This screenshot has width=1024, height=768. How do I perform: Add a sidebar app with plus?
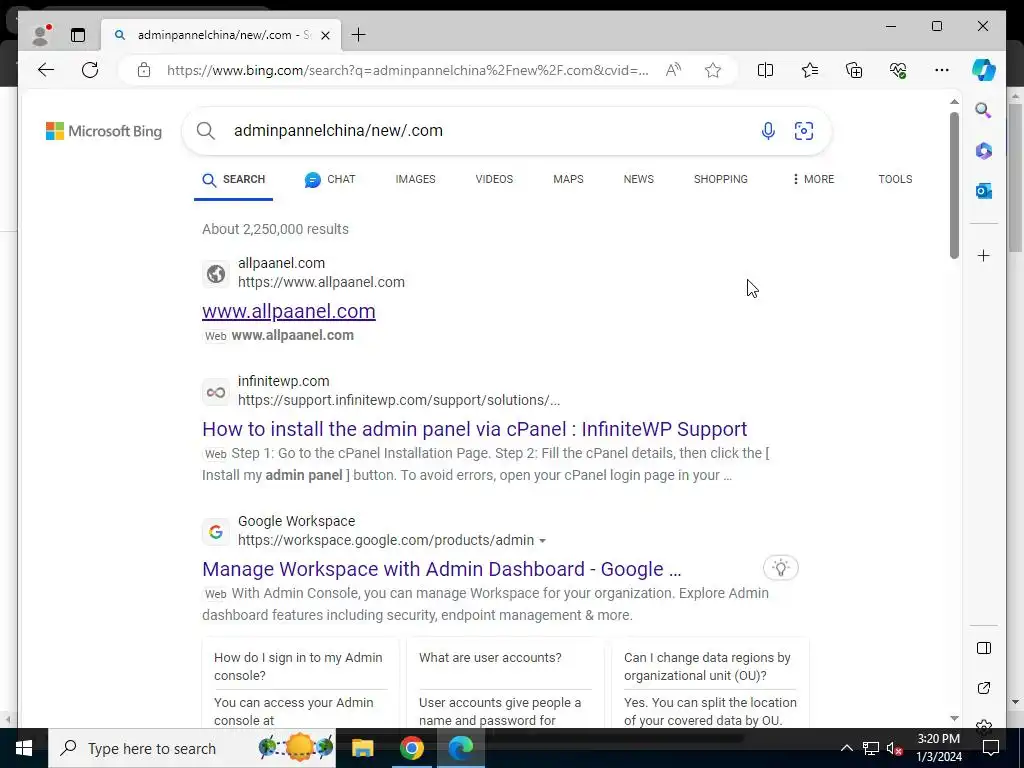tap(984, 255)
